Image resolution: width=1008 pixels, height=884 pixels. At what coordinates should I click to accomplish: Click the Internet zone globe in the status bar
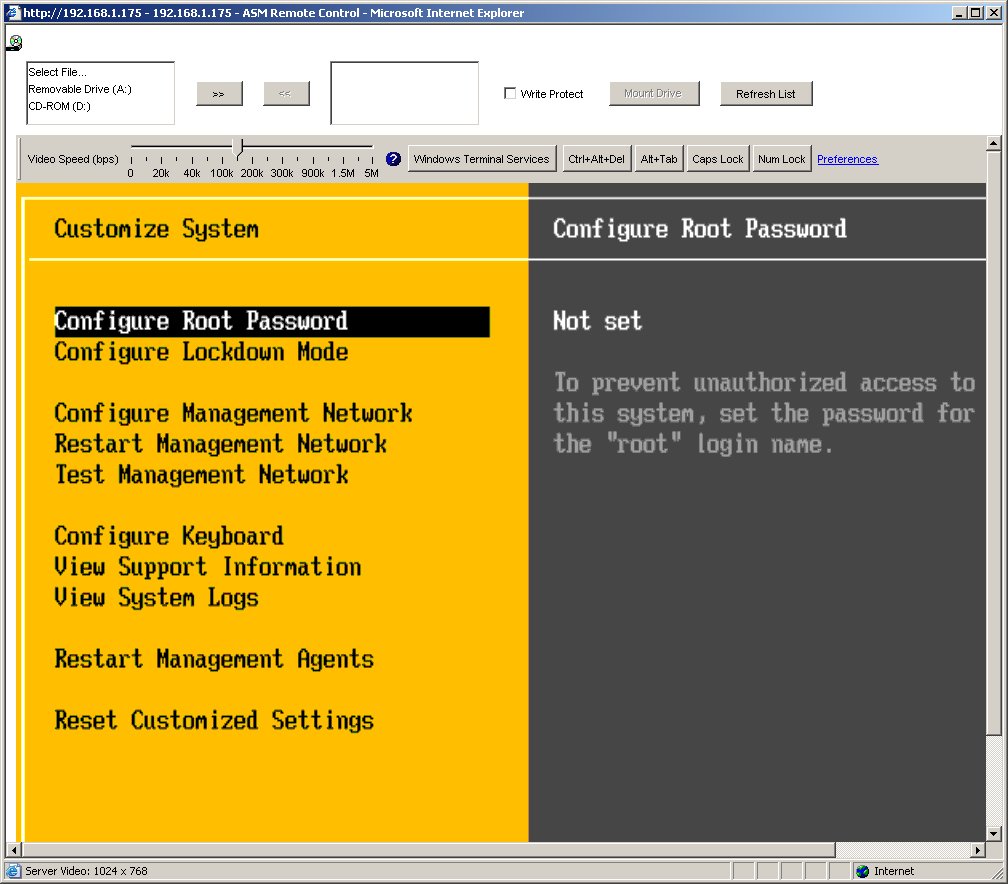(x=861, y=870)
